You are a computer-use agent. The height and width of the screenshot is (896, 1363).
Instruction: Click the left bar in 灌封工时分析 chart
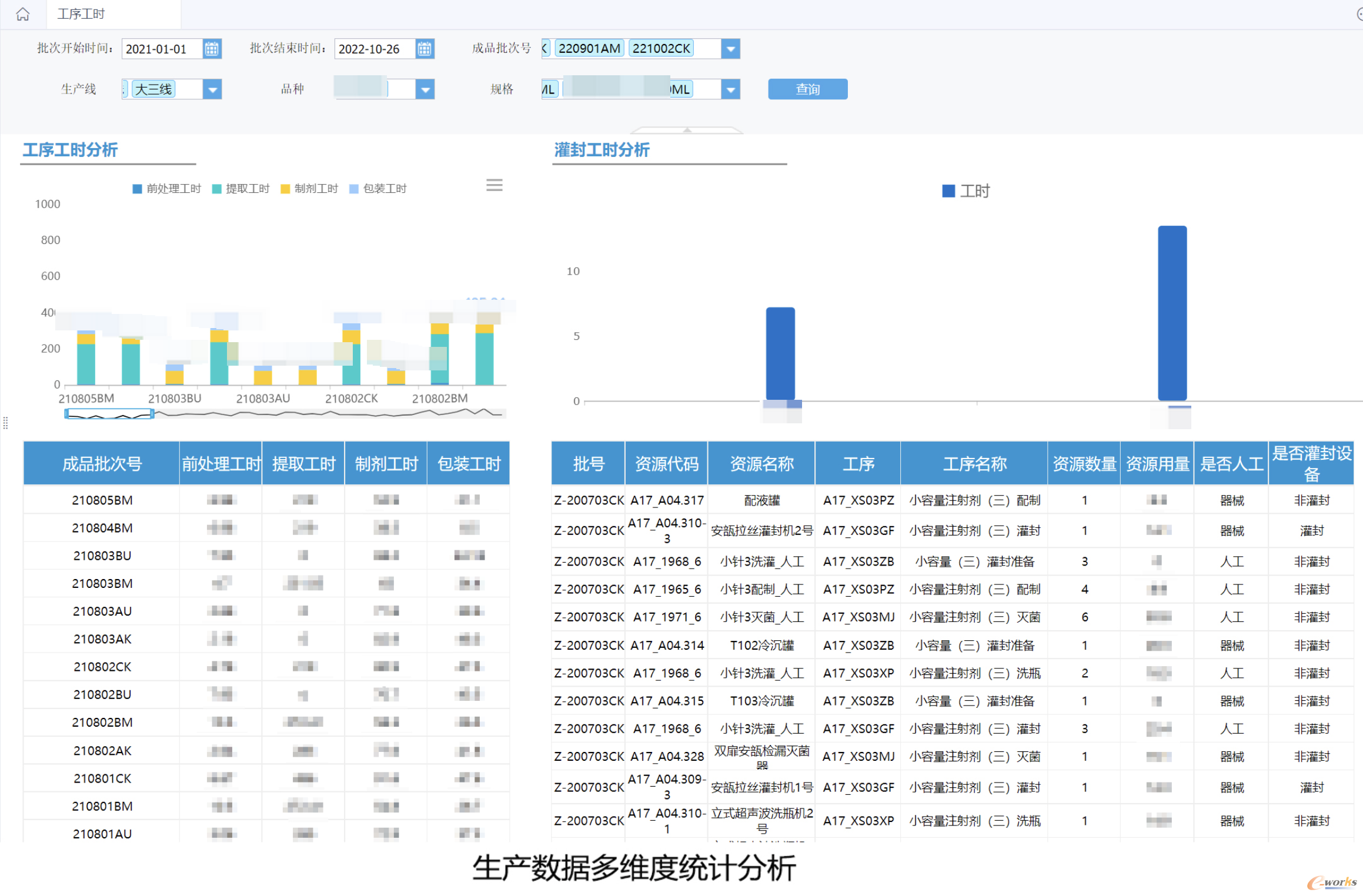tap(780, 354)
